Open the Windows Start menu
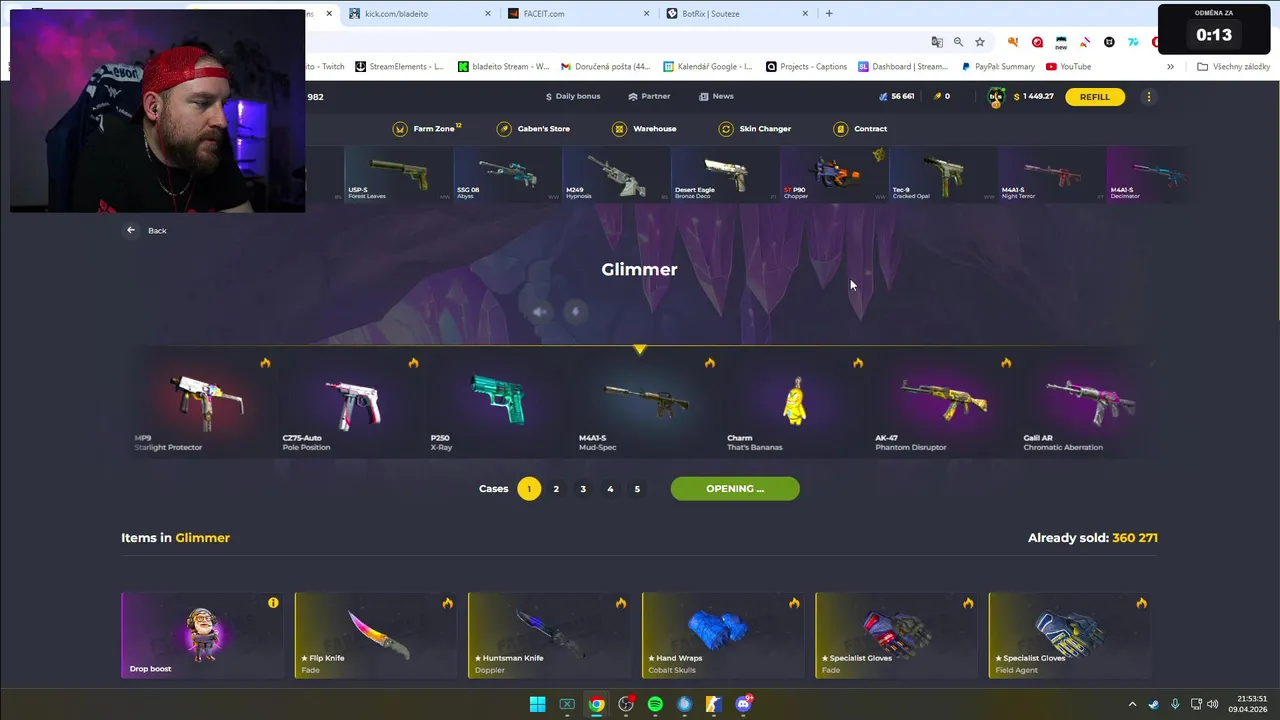The height and width of the screenshot is (720, 1280). (x=537, y=704)
